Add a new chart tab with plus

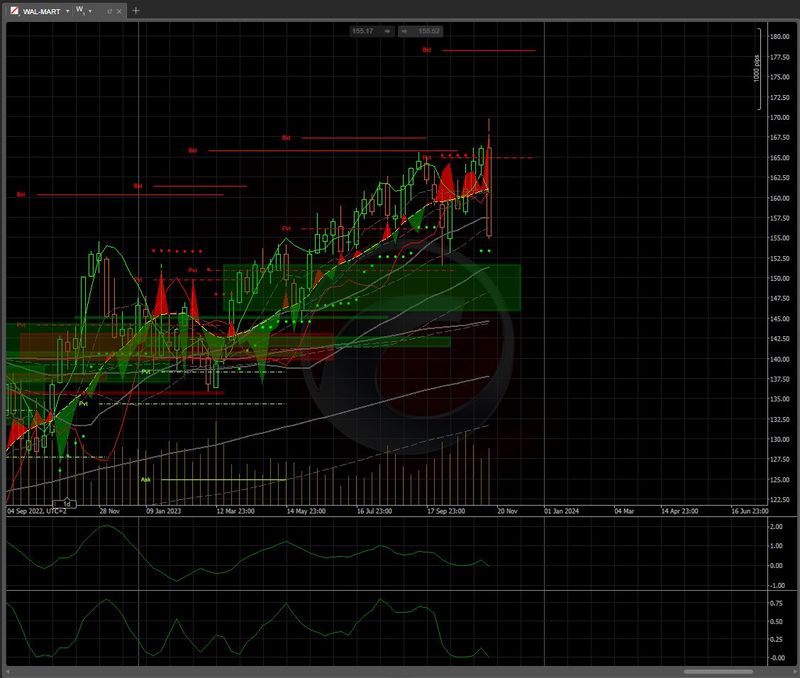(x=136, y=10)
